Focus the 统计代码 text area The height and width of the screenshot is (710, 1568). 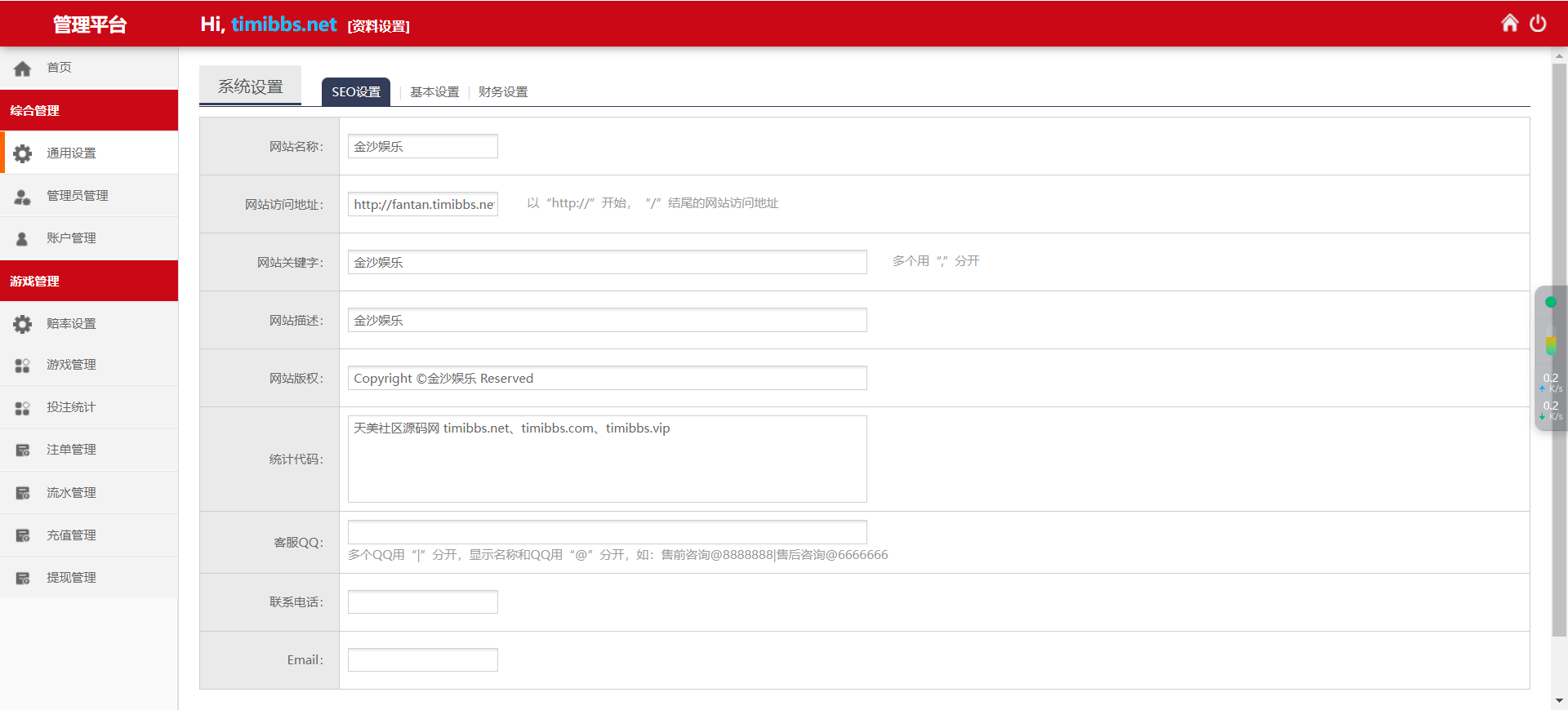point(607,459)
